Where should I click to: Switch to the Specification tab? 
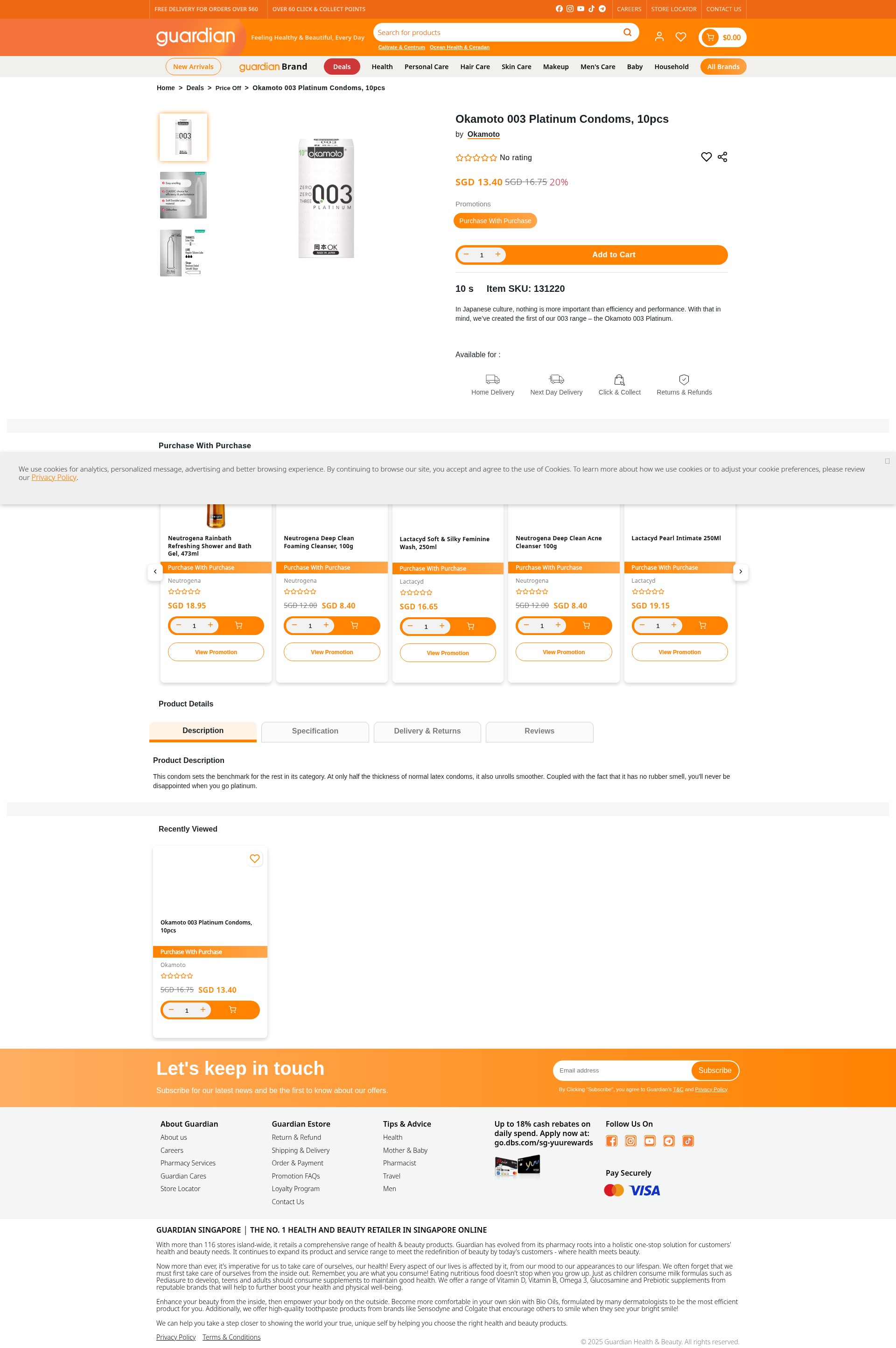pyautogui.click(x=315, y=731)
